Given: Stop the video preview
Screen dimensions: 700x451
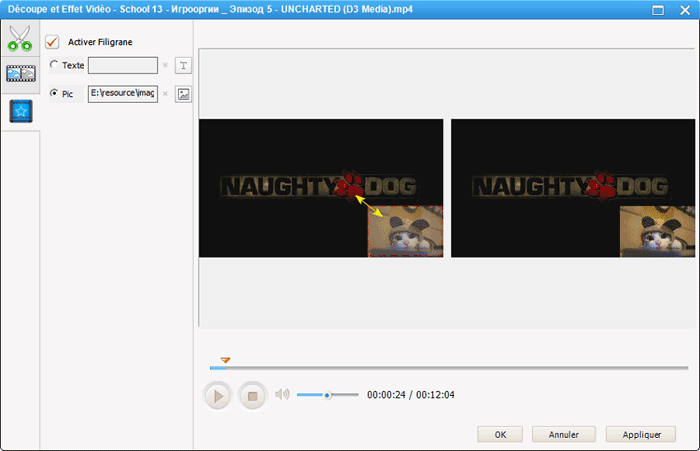Looking at the screenshot, I should (253, 396).
